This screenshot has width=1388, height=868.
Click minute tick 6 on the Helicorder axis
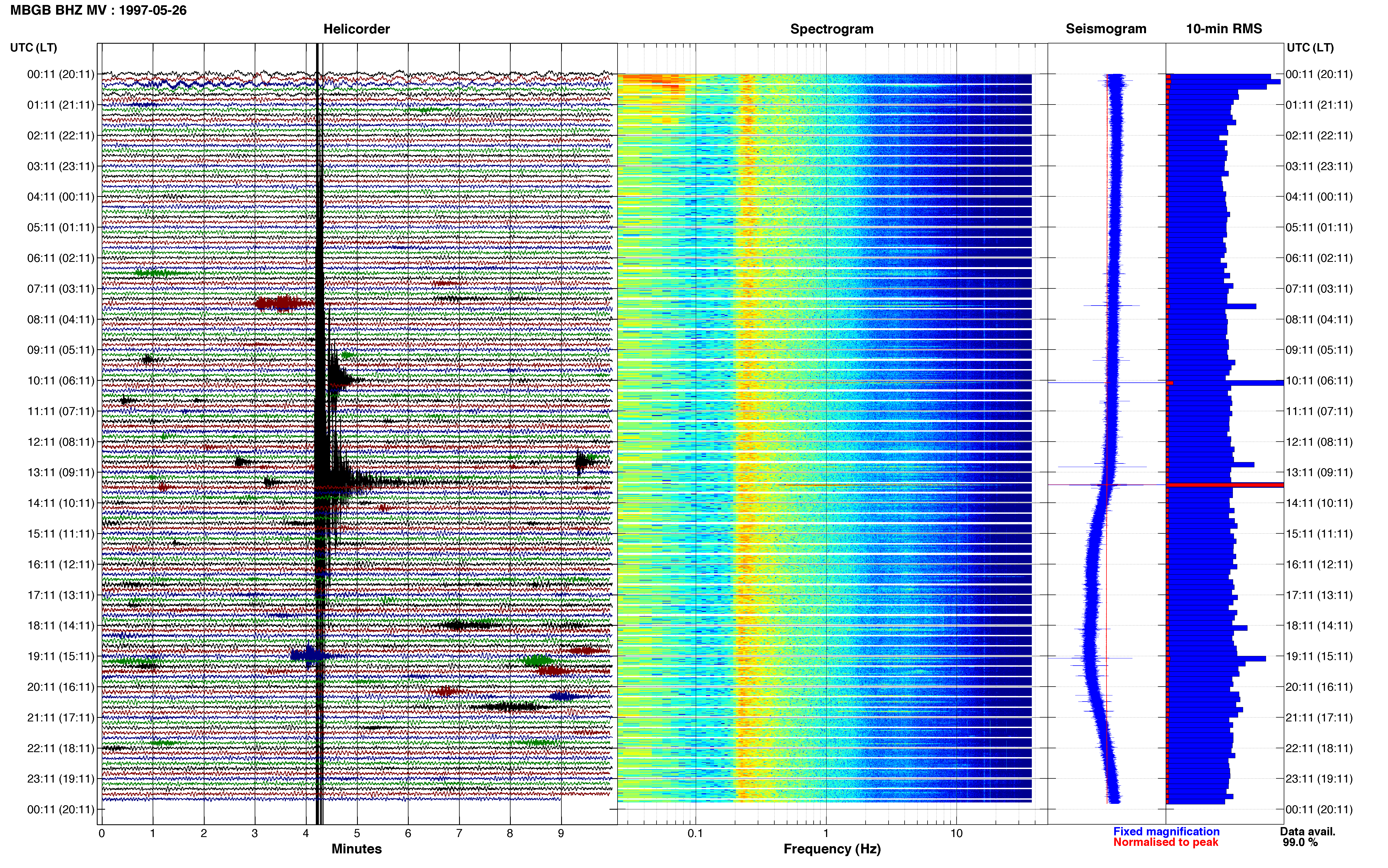[x=408, y=833]
